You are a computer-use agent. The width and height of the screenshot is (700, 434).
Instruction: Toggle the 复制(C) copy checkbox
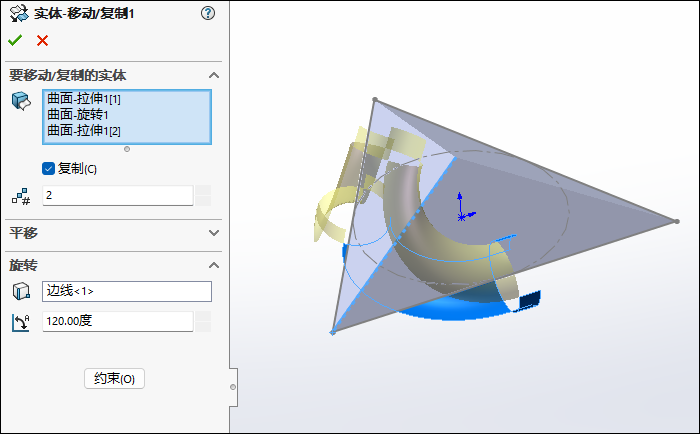pos(48,169)
